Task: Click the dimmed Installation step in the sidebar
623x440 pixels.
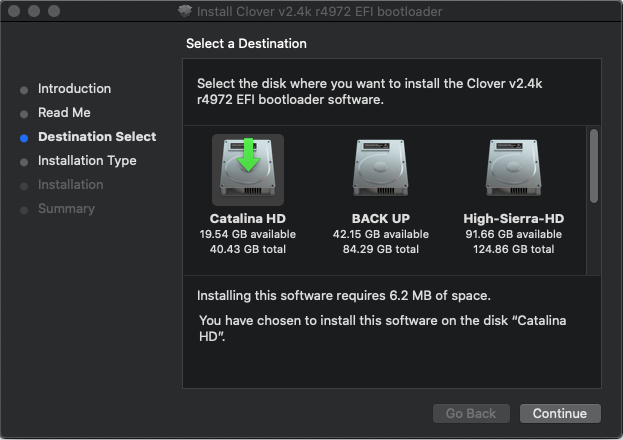Action: point(71,185)
